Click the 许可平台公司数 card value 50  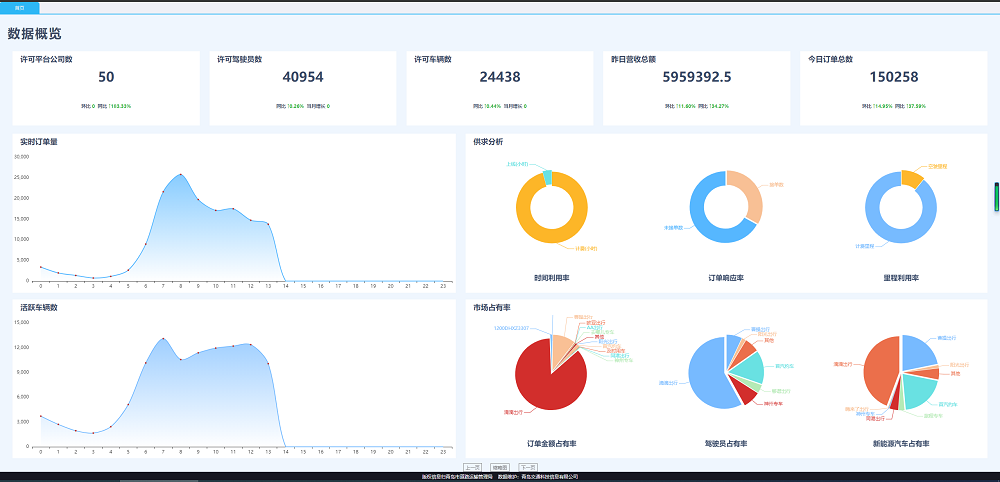(106, 77)
